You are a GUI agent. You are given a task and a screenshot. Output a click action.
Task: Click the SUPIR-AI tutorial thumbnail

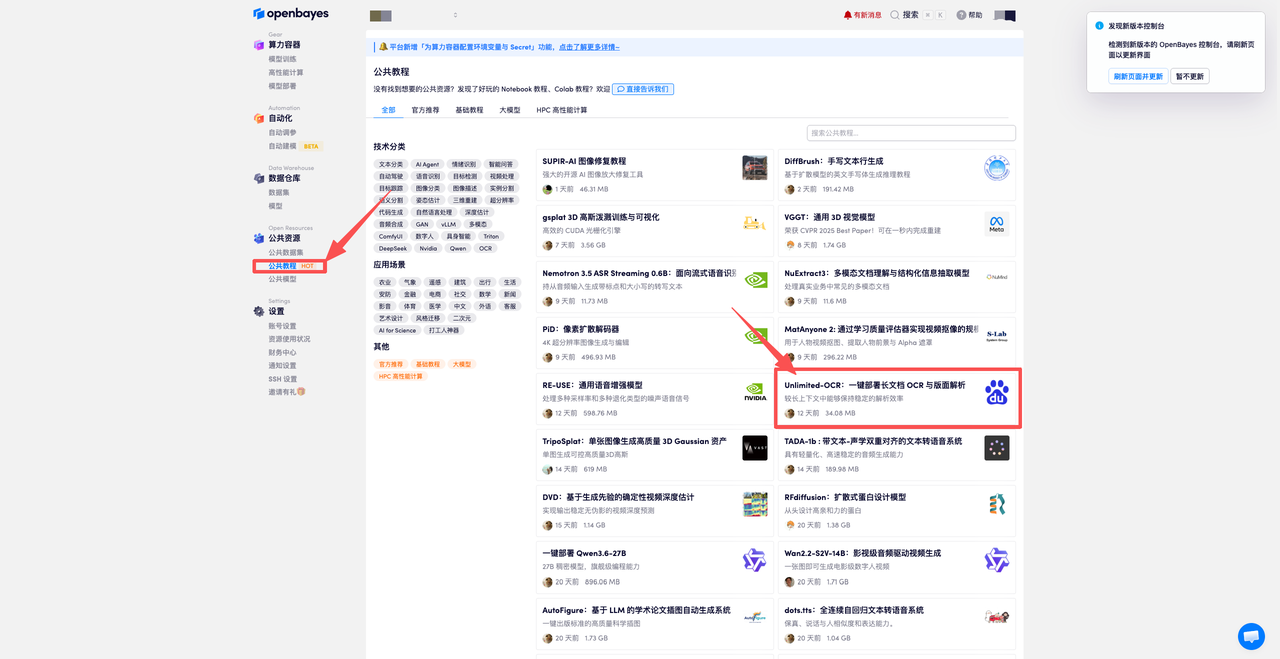pyautogui.click(x=755, y=168)
